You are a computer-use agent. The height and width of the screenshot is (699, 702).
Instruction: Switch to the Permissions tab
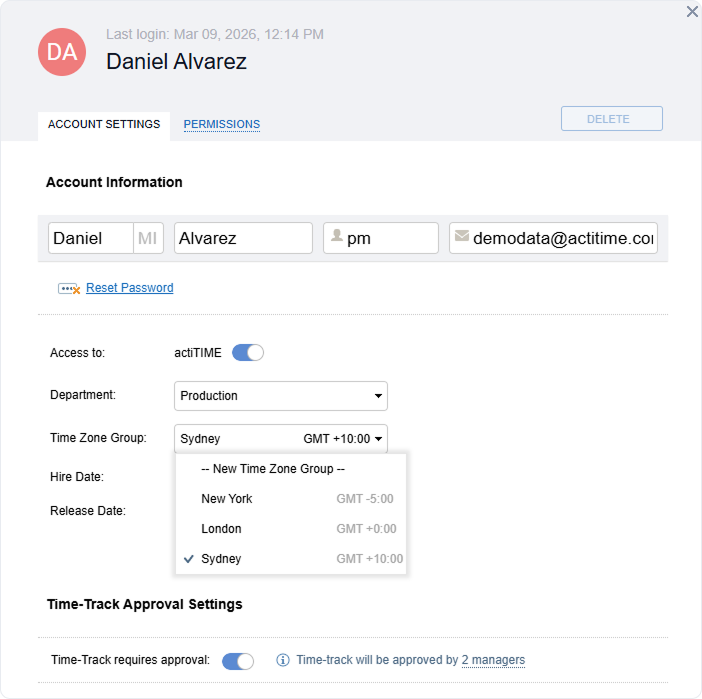pyautogui.click(x=221, y=125)
